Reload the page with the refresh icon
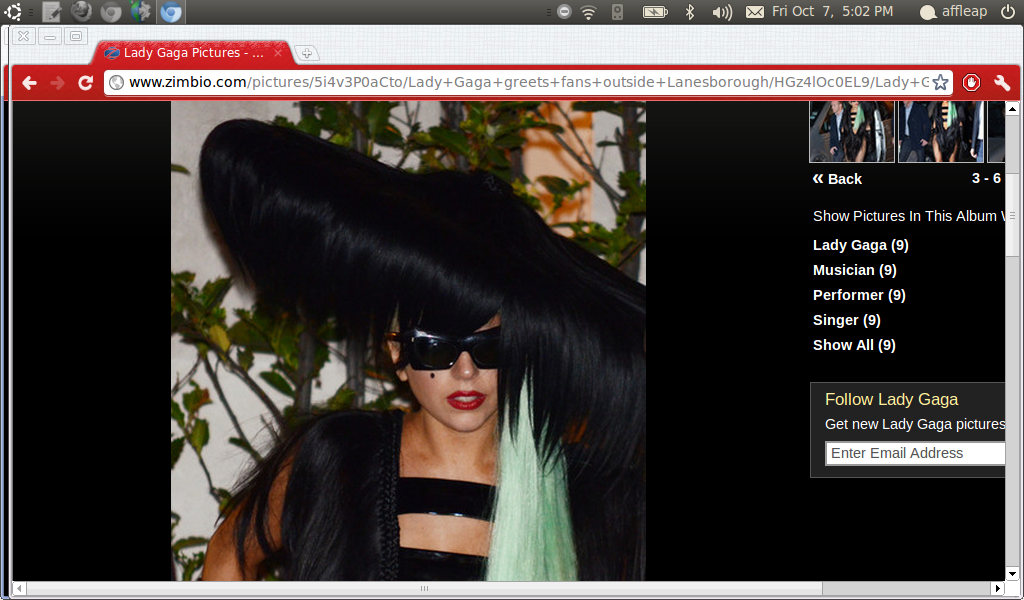The height and width of the screenshot is (600, 1024). tap(86, 83)
